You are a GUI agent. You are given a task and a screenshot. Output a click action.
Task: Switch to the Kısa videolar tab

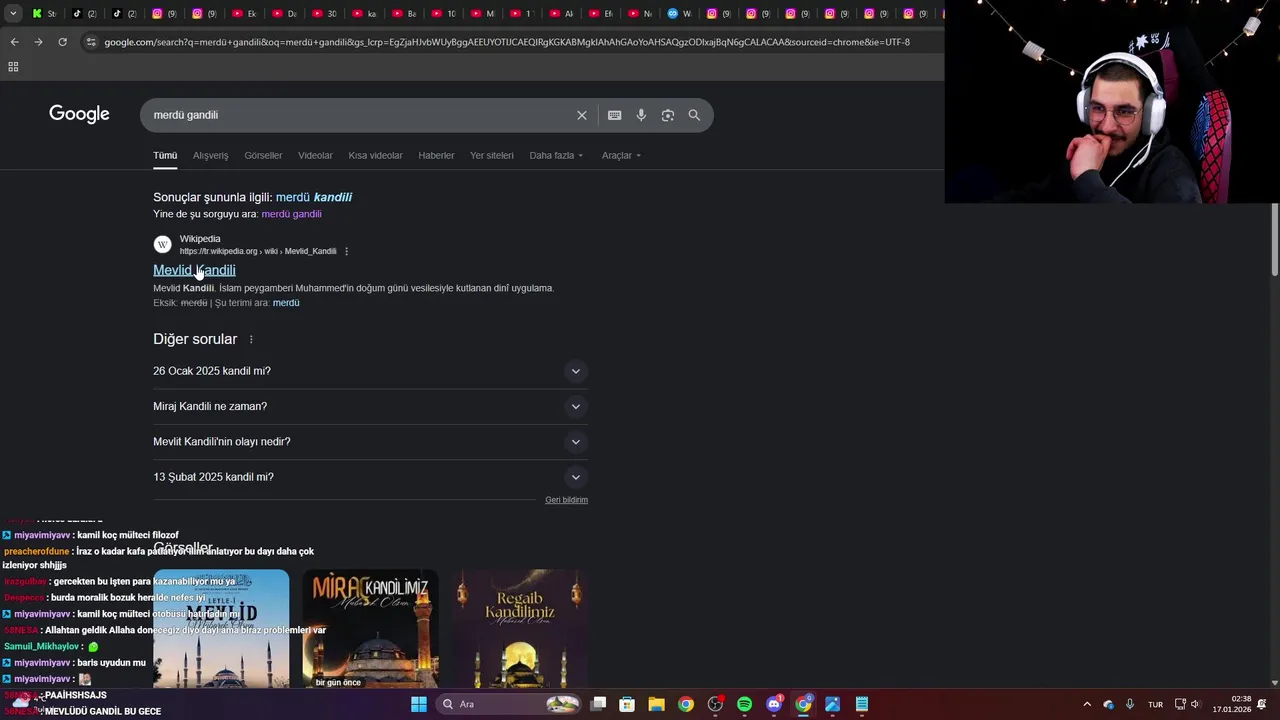point(375,155)
